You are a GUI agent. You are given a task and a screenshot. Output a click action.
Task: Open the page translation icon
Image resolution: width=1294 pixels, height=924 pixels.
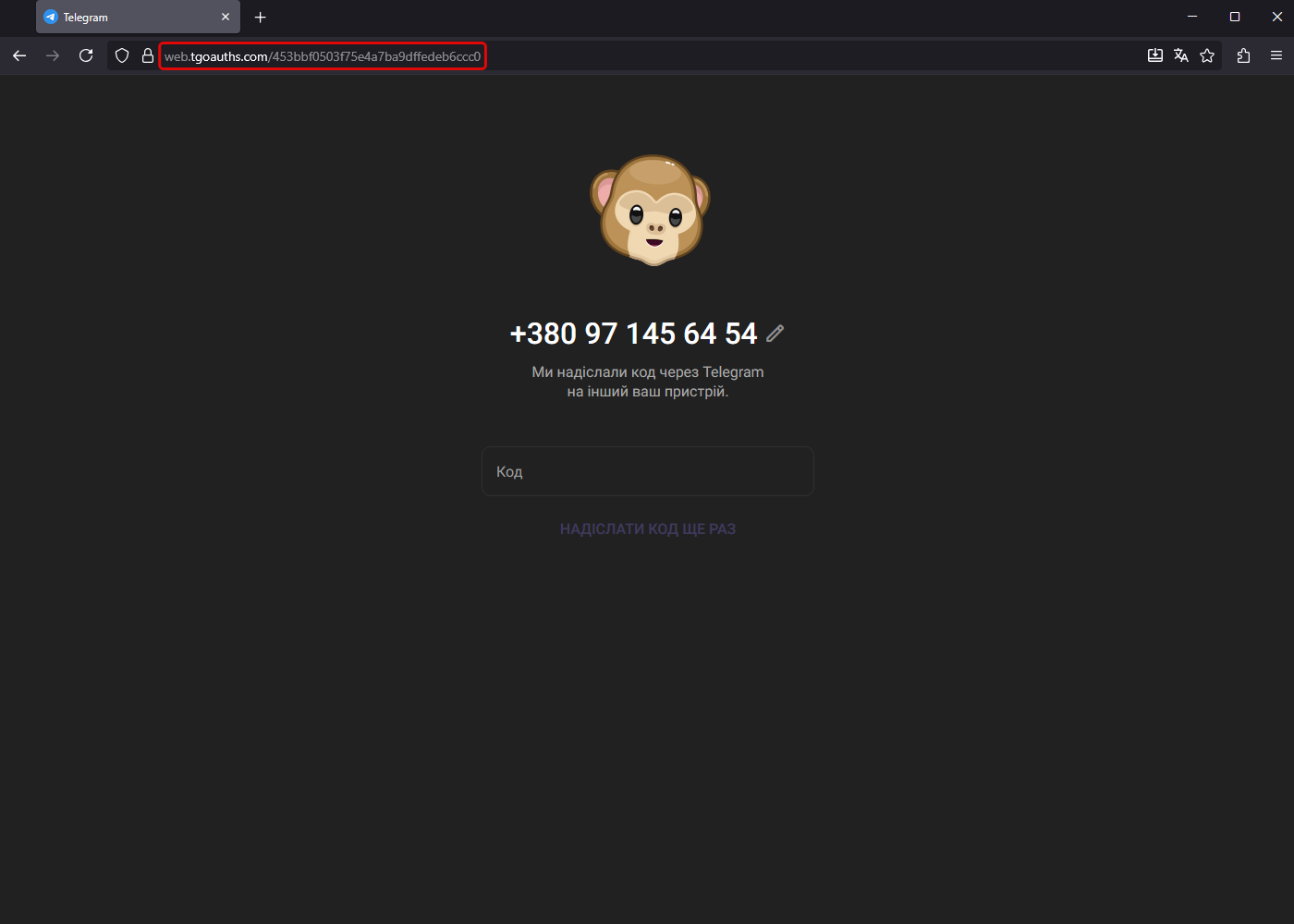(1180, 55)
